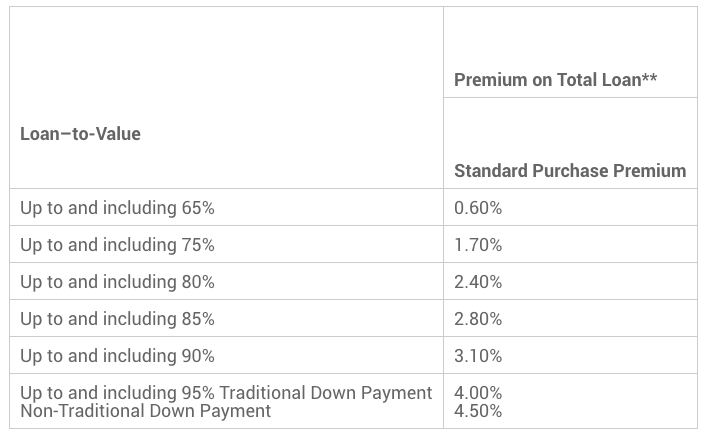Click the 4.50% premium value
The image size is (707, 438).
tap(478, 411)
